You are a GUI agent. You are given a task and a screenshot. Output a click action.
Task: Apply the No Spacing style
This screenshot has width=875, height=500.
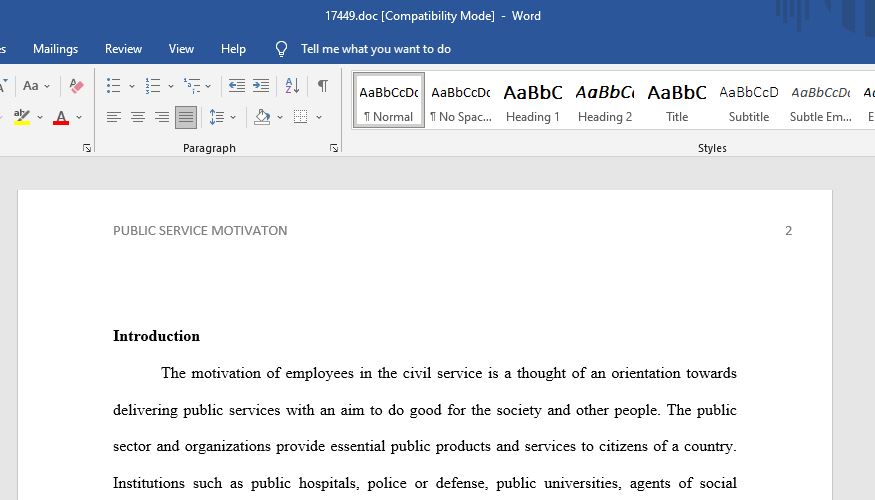[461, 100]
